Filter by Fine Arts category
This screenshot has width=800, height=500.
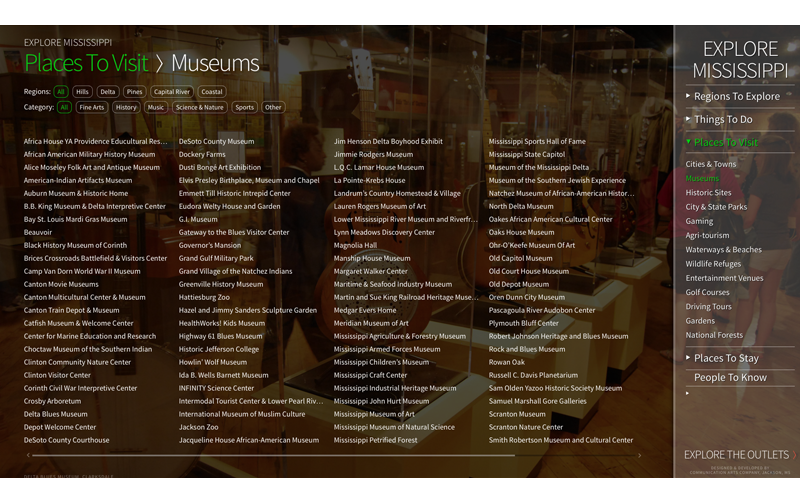point(92,107)
